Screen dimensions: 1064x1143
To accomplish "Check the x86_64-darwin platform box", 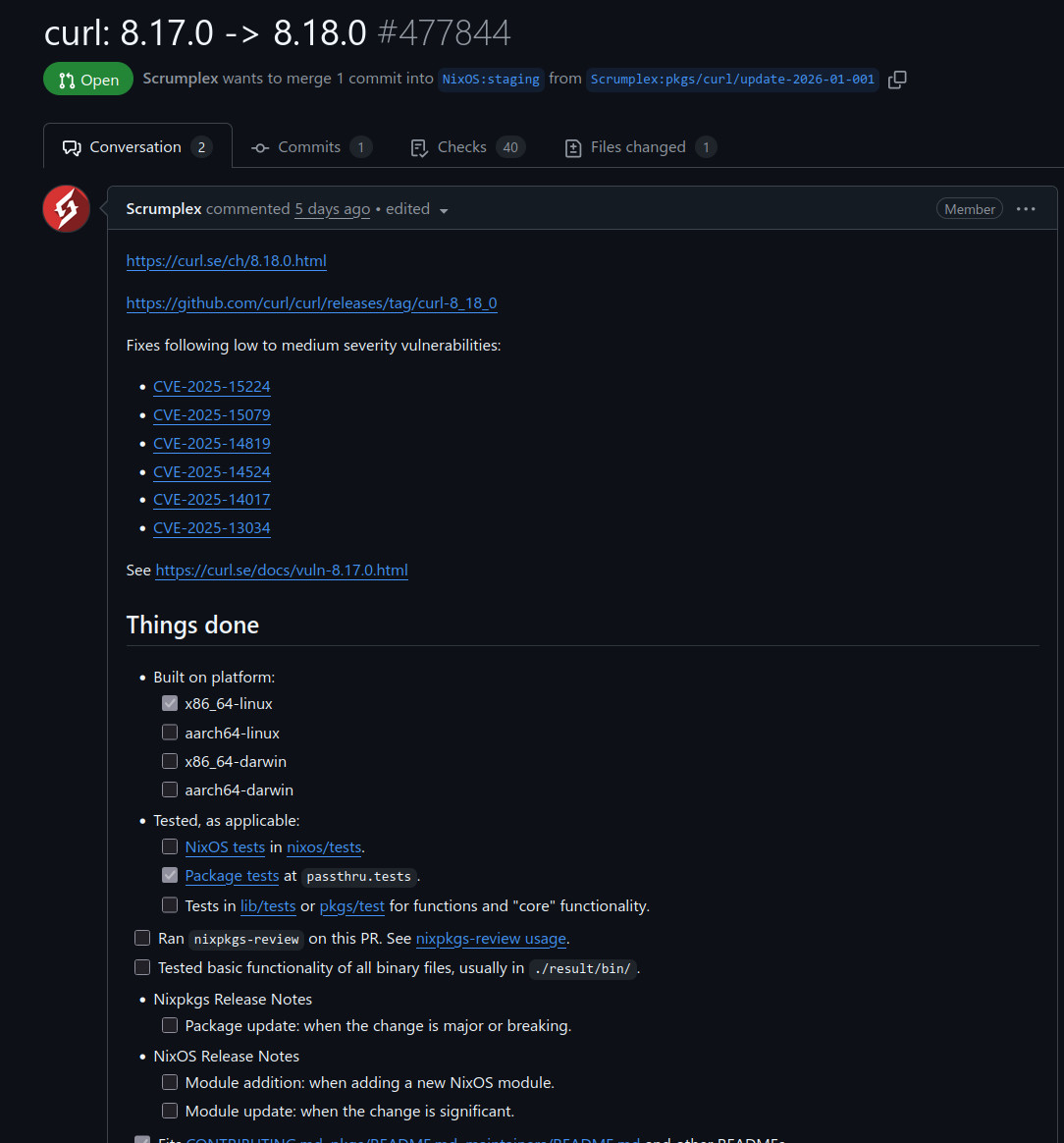I will pyautogui.click(x=170, y=761).
